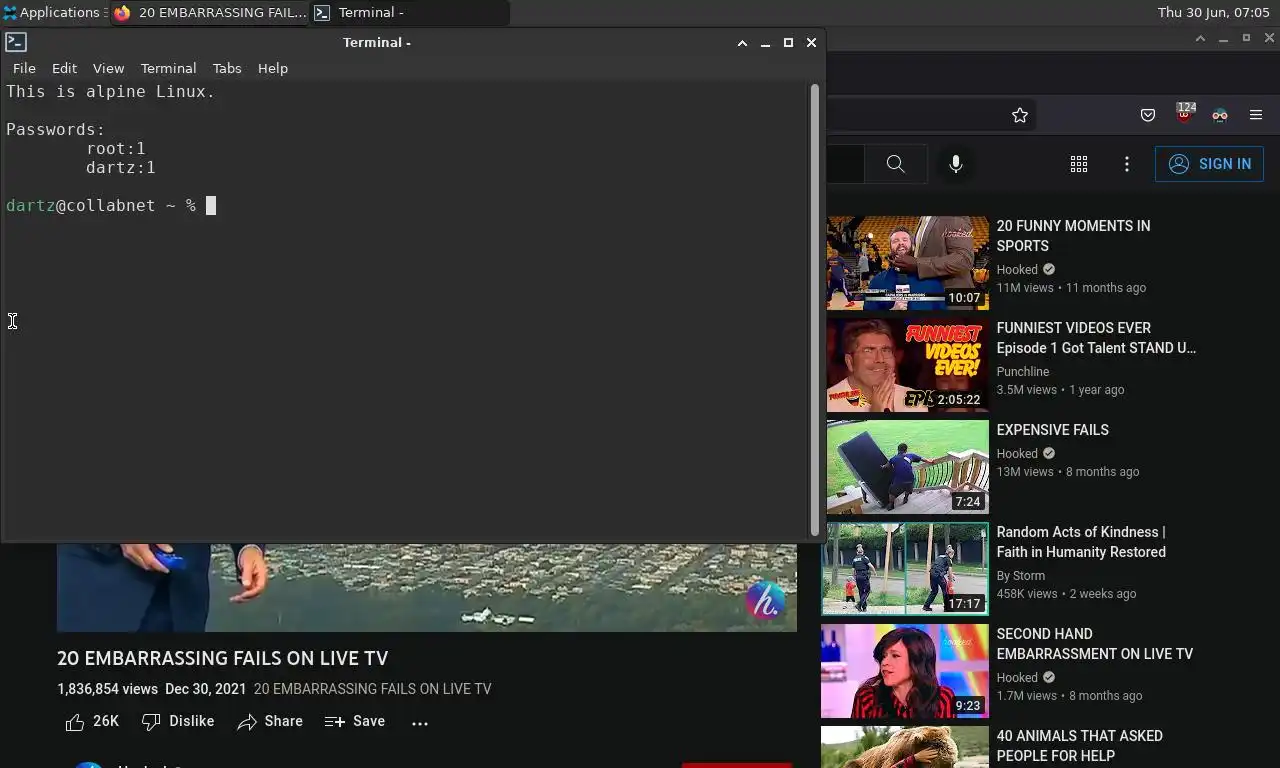Click EXPENSIVE FAILS title link

pyautogui.click(x=1052, y=430)
